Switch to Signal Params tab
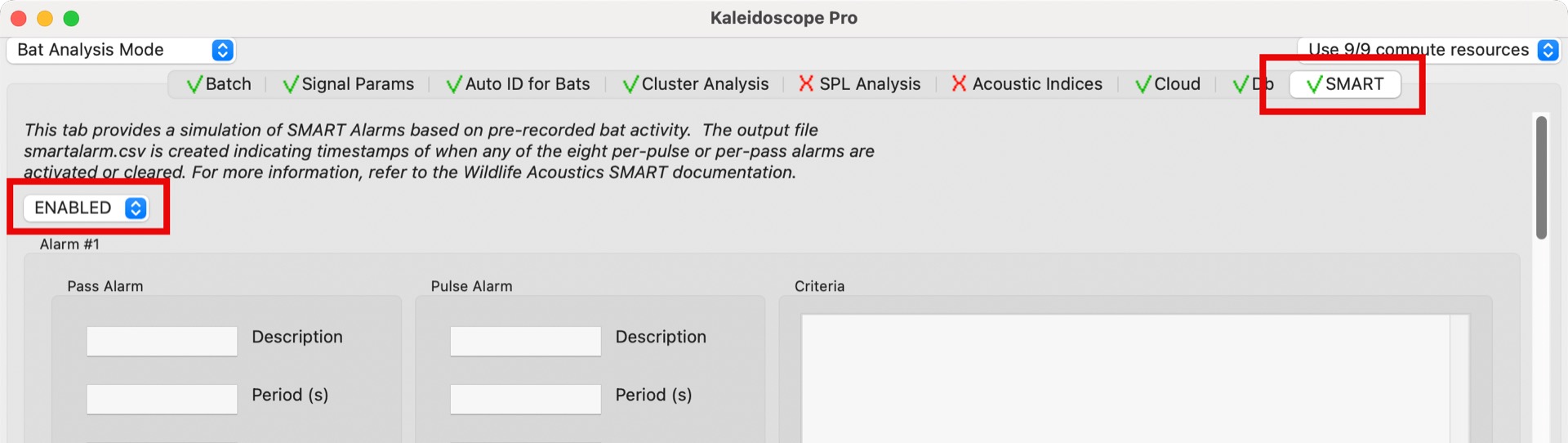The width and height of the screenshot is (1568, 443). tap(348, 84)
